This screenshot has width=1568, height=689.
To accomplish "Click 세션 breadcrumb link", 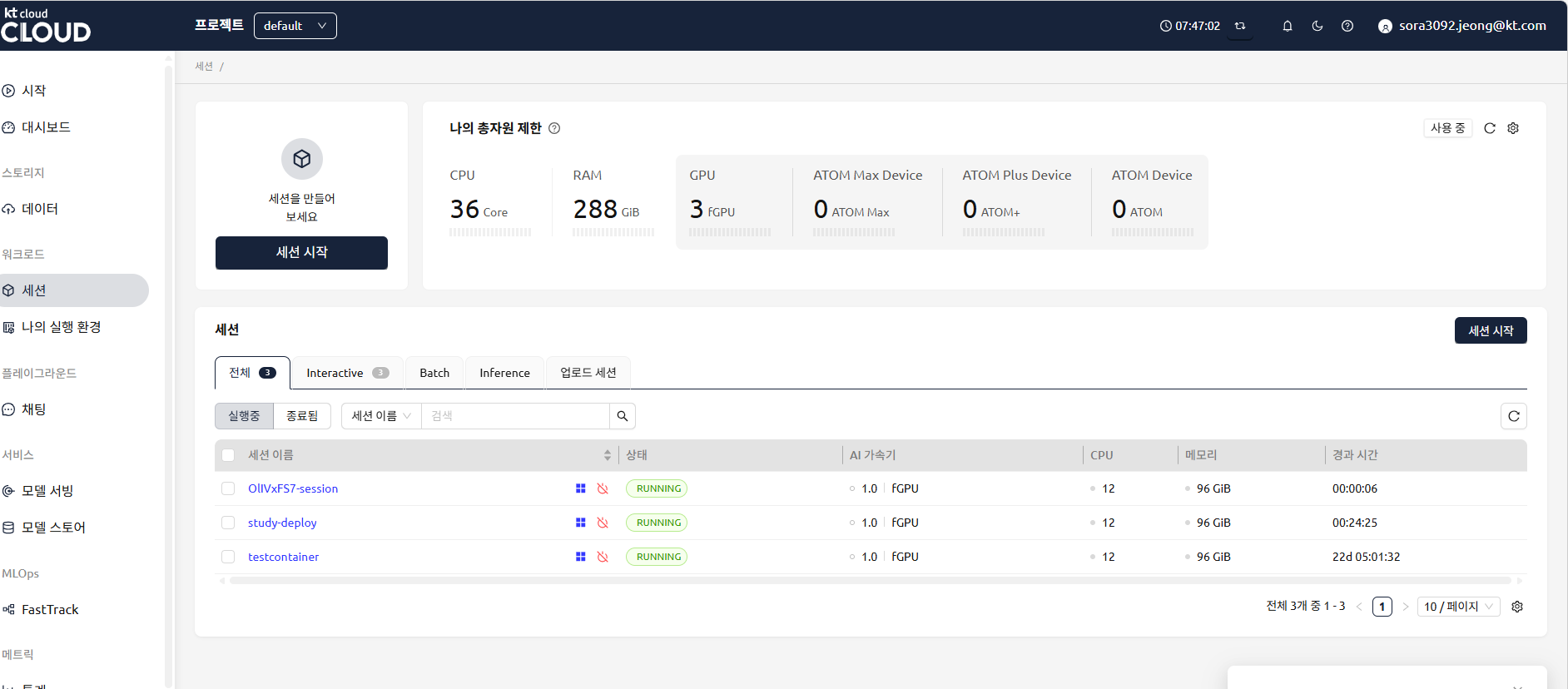I will click(204, 67).
